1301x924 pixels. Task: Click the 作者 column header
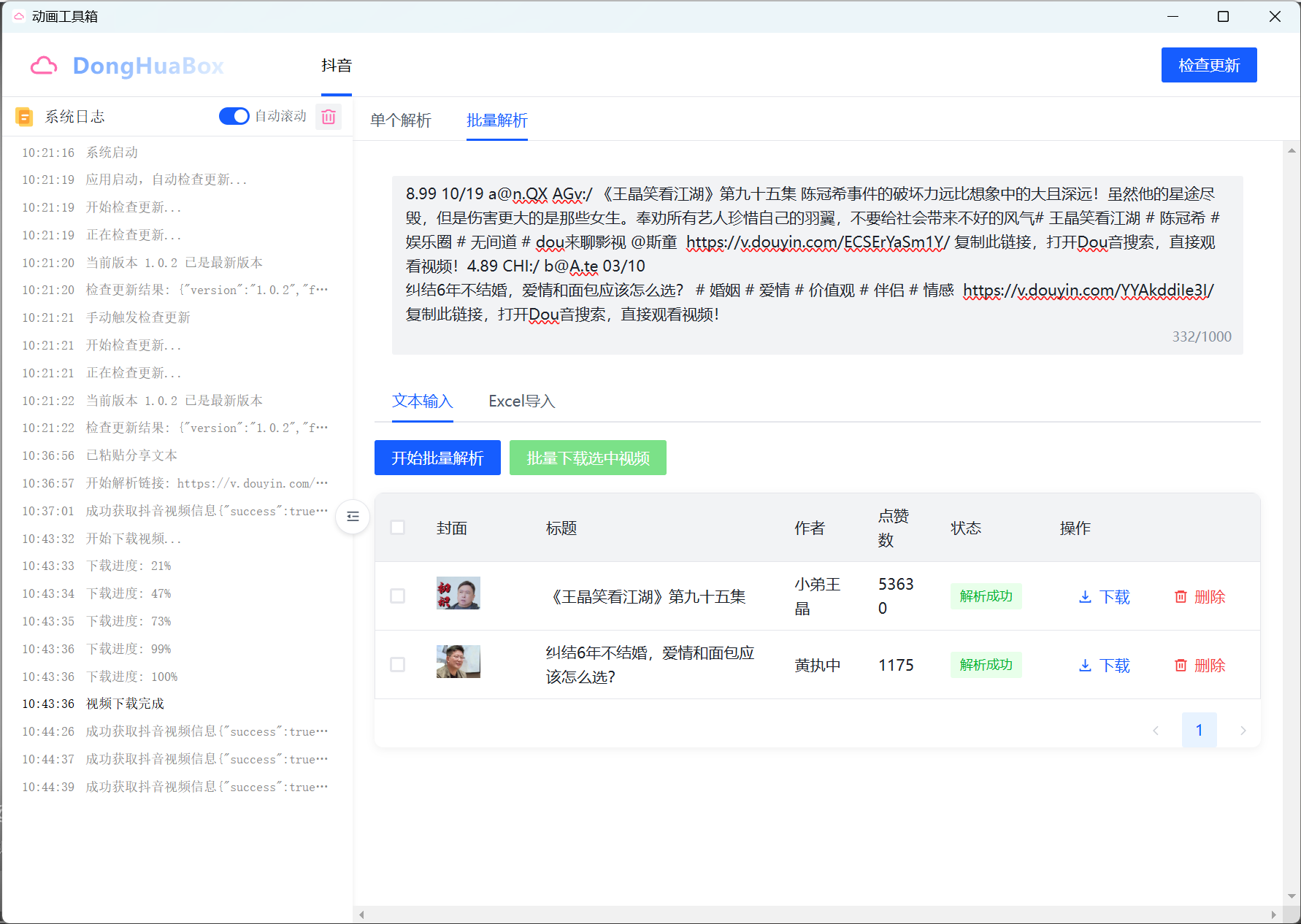tap(810, 528)
